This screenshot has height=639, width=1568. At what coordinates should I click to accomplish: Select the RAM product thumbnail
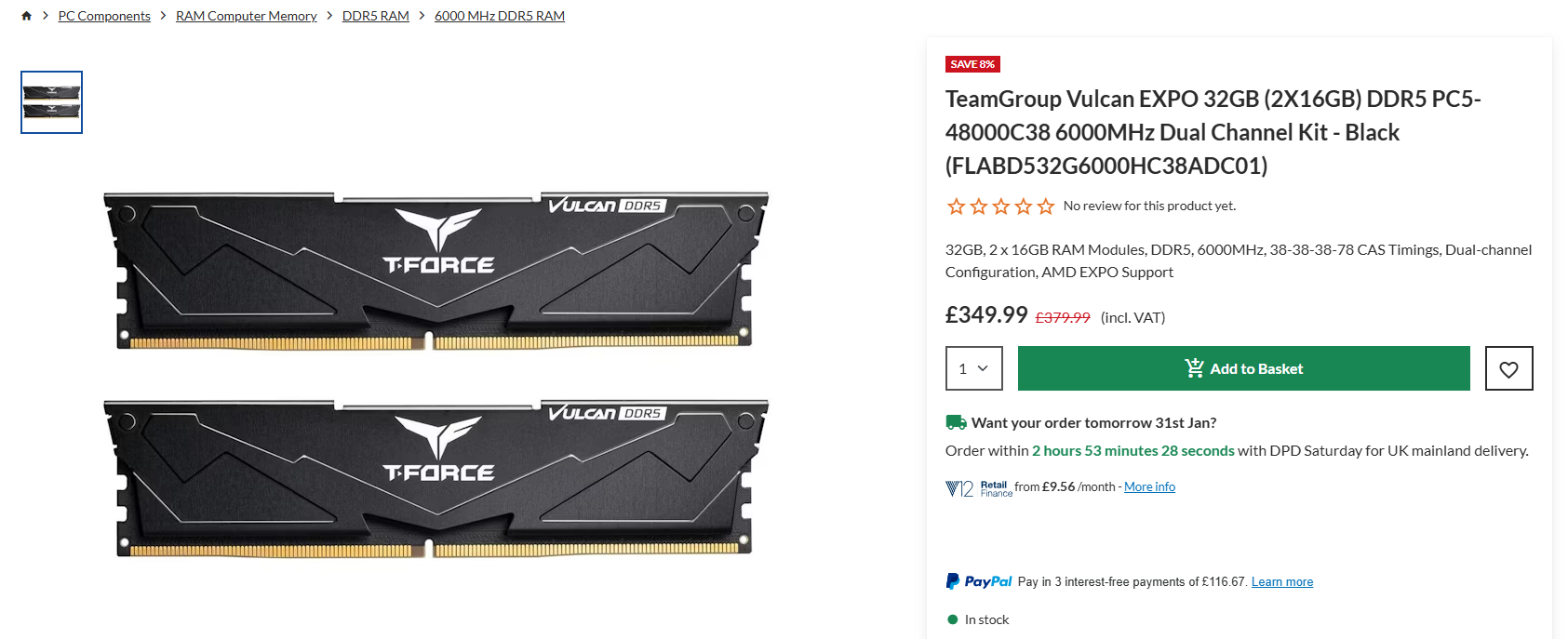pyautogui.click(x=52, y=102)
